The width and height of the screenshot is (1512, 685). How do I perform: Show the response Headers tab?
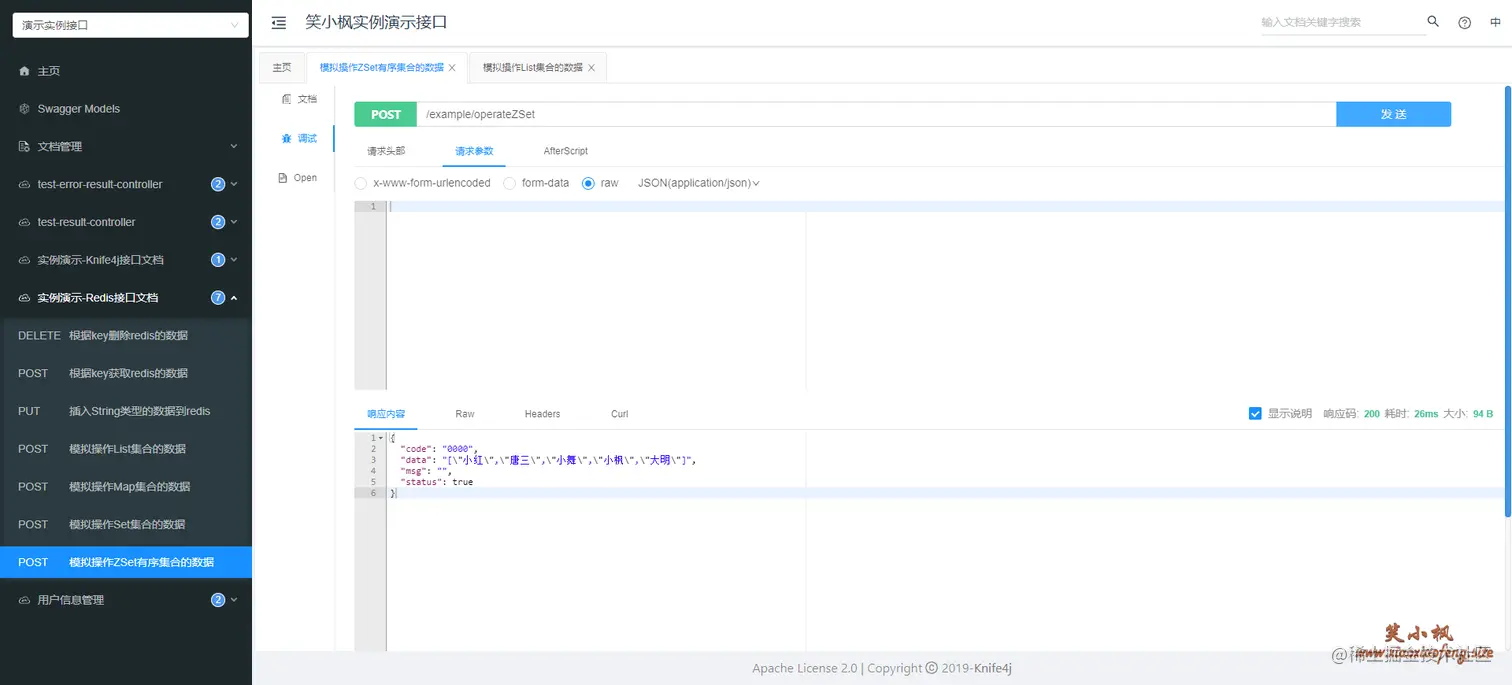(542, 414)
